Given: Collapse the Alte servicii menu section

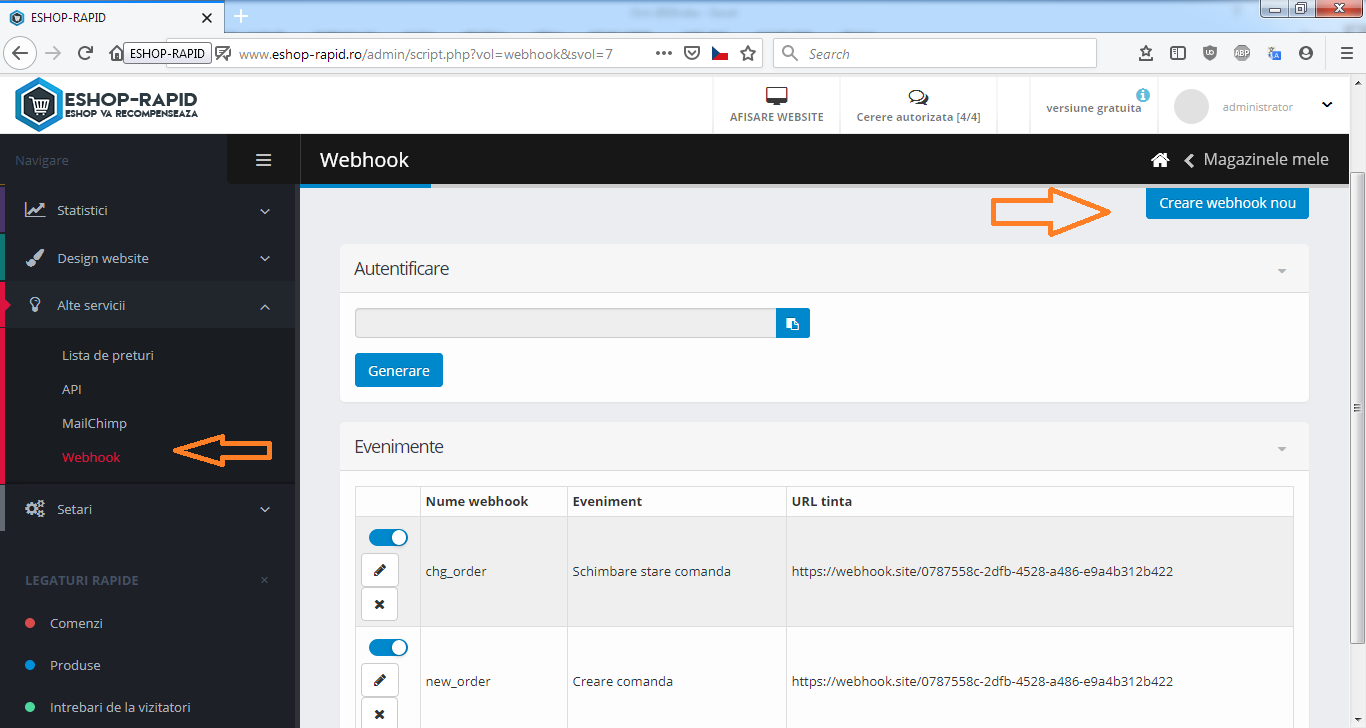Looking at the screenshot, I should click(148, 305).
